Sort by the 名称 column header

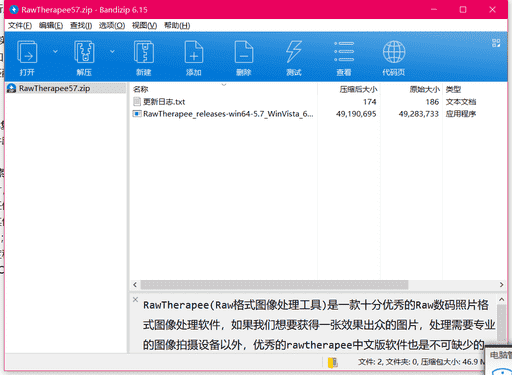tap(140, 89)
